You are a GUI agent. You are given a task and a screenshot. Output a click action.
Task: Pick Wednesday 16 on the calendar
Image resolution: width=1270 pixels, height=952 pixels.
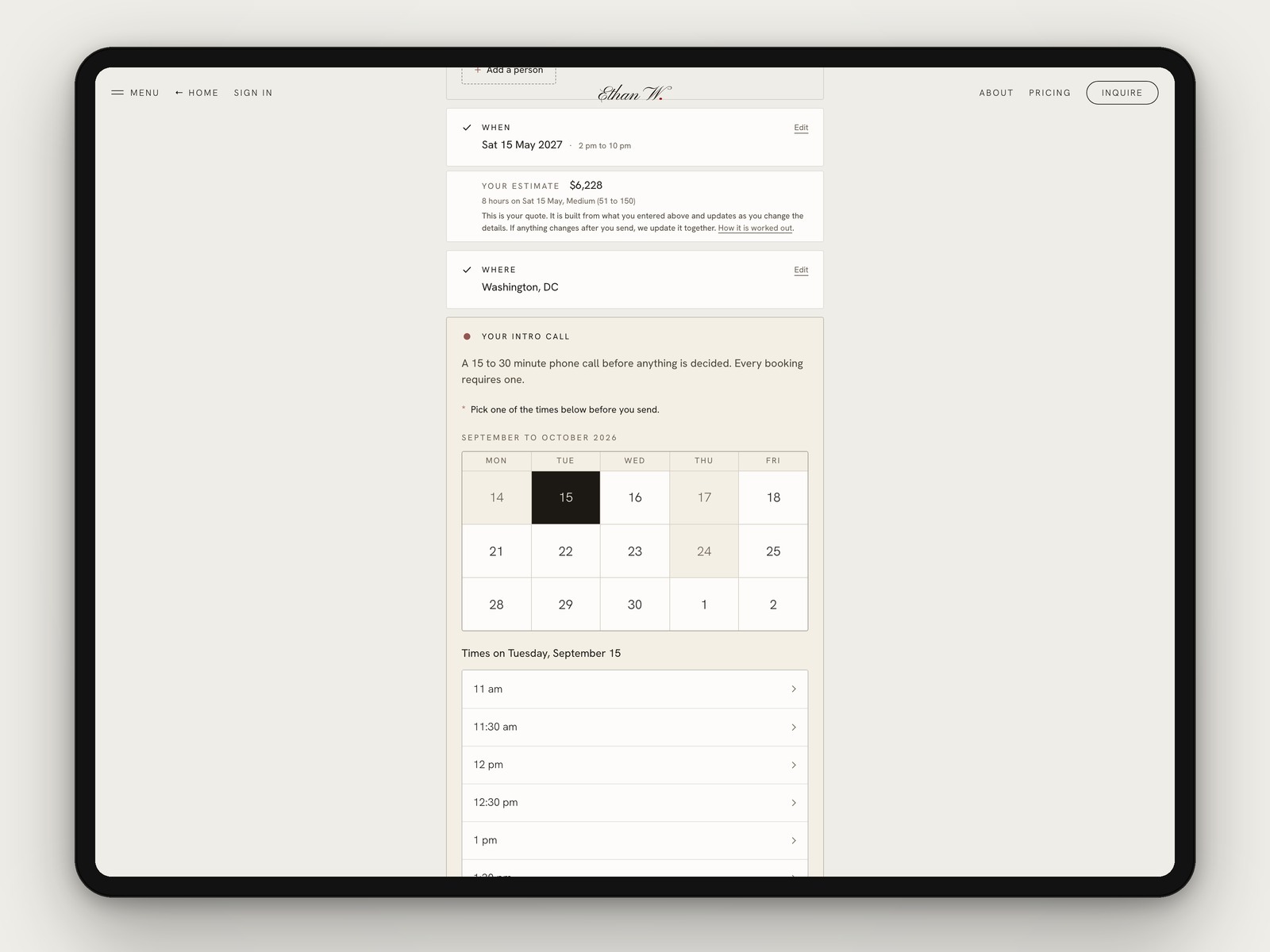coord(635,497)
